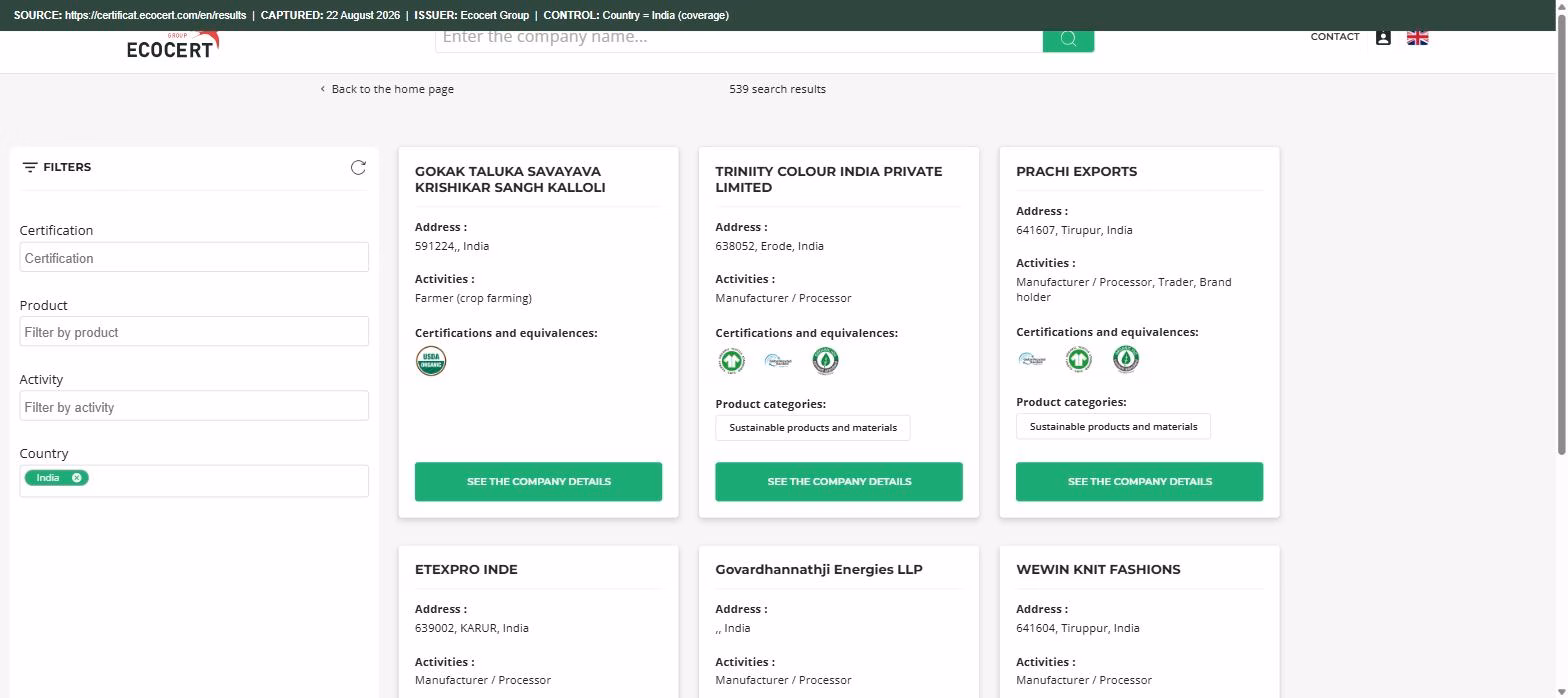This screenshot has height=698, width=1568.
Task: Click leaf certification logo on Triniity Colour card
Action: coord(825,361)
